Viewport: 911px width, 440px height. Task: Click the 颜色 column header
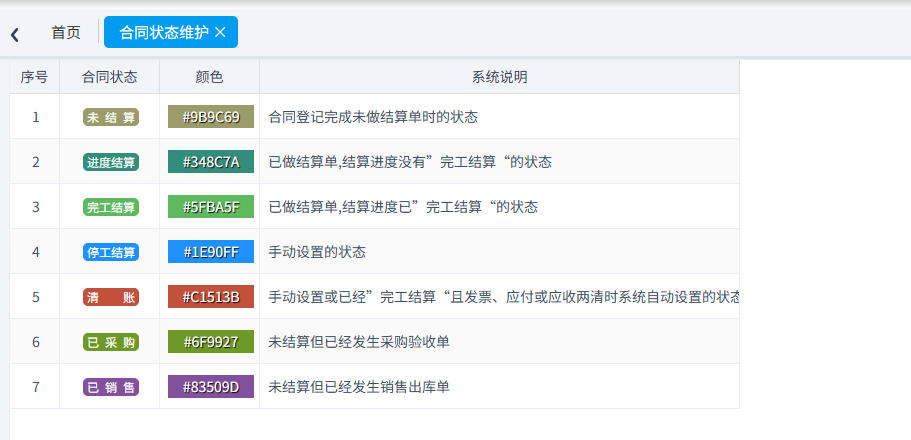tap(210, 77)
